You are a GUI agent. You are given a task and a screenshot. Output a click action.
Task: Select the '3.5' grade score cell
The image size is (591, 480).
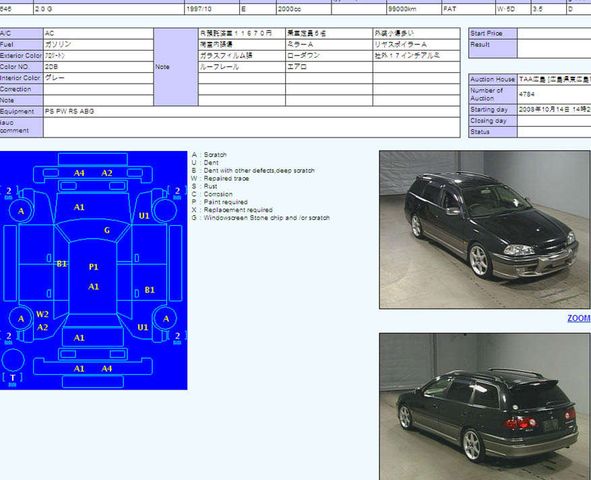[x=548, y=9]
